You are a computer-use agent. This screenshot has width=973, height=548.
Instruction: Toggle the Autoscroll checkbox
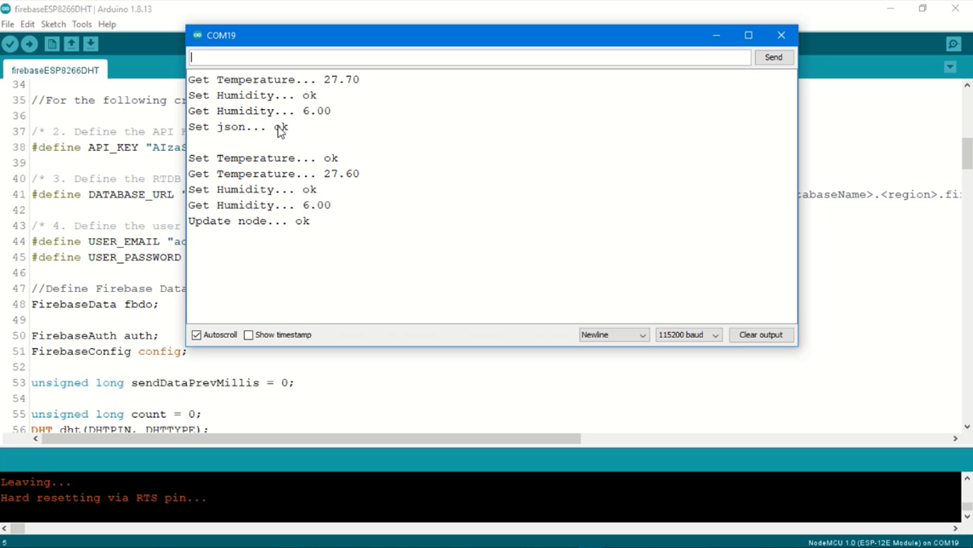(197, 335)
